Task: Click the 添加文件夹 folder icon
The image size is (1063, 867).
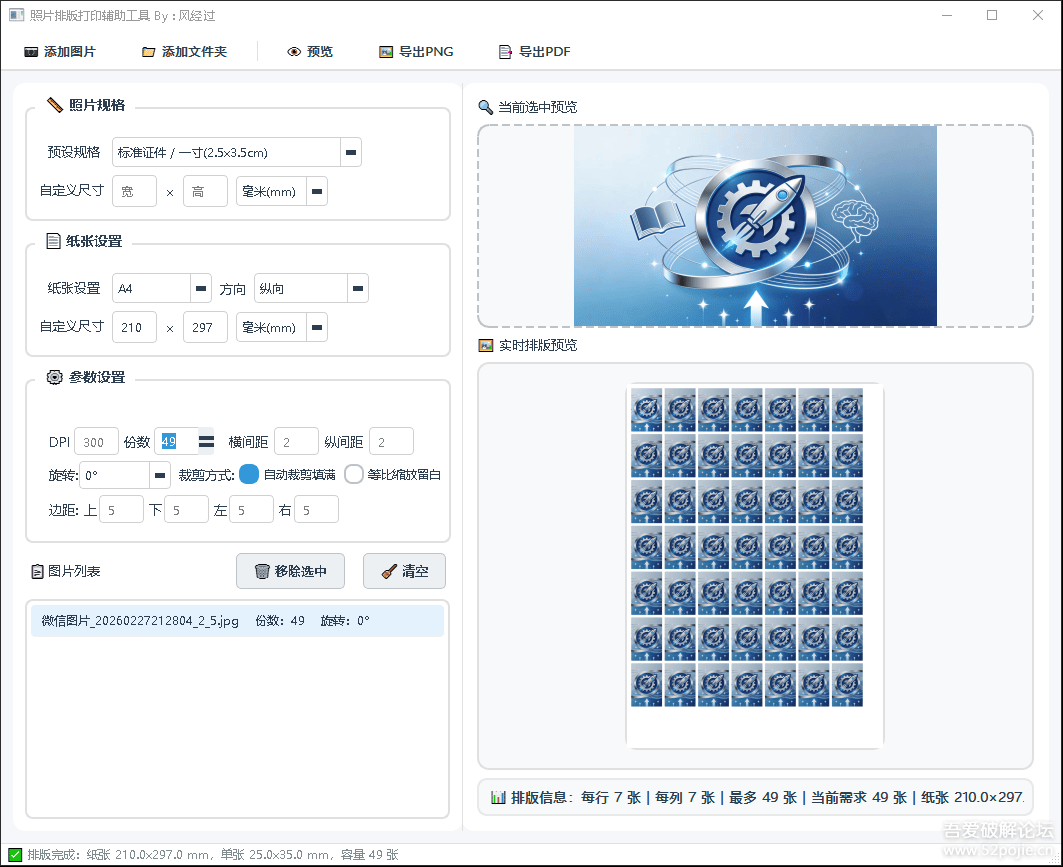Action: point(149,52)
